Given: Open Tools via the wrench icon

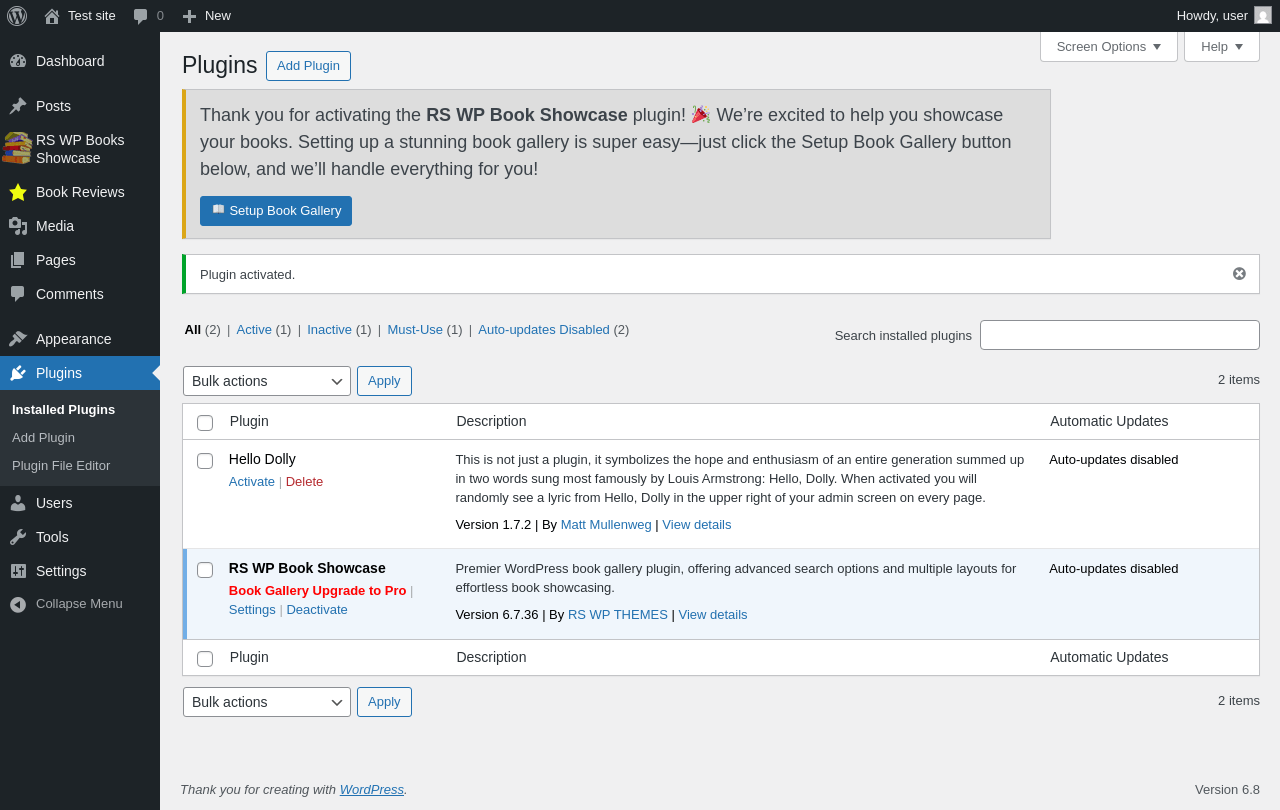Looking at the screenshot, I should coord(18,537).
